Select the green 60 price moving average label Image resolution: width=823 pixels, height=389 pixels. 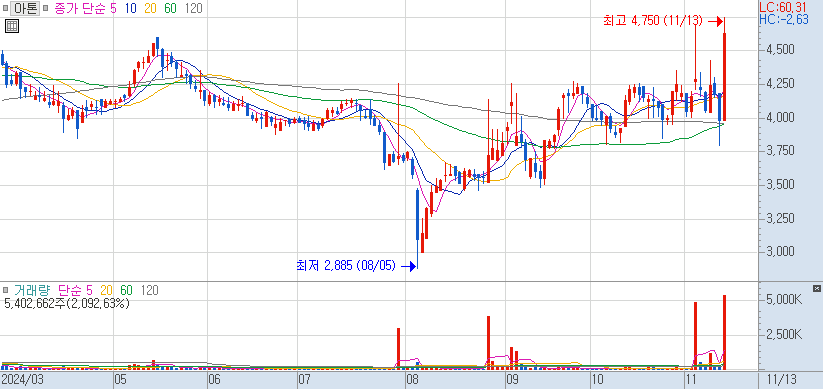tap(171, 9)
